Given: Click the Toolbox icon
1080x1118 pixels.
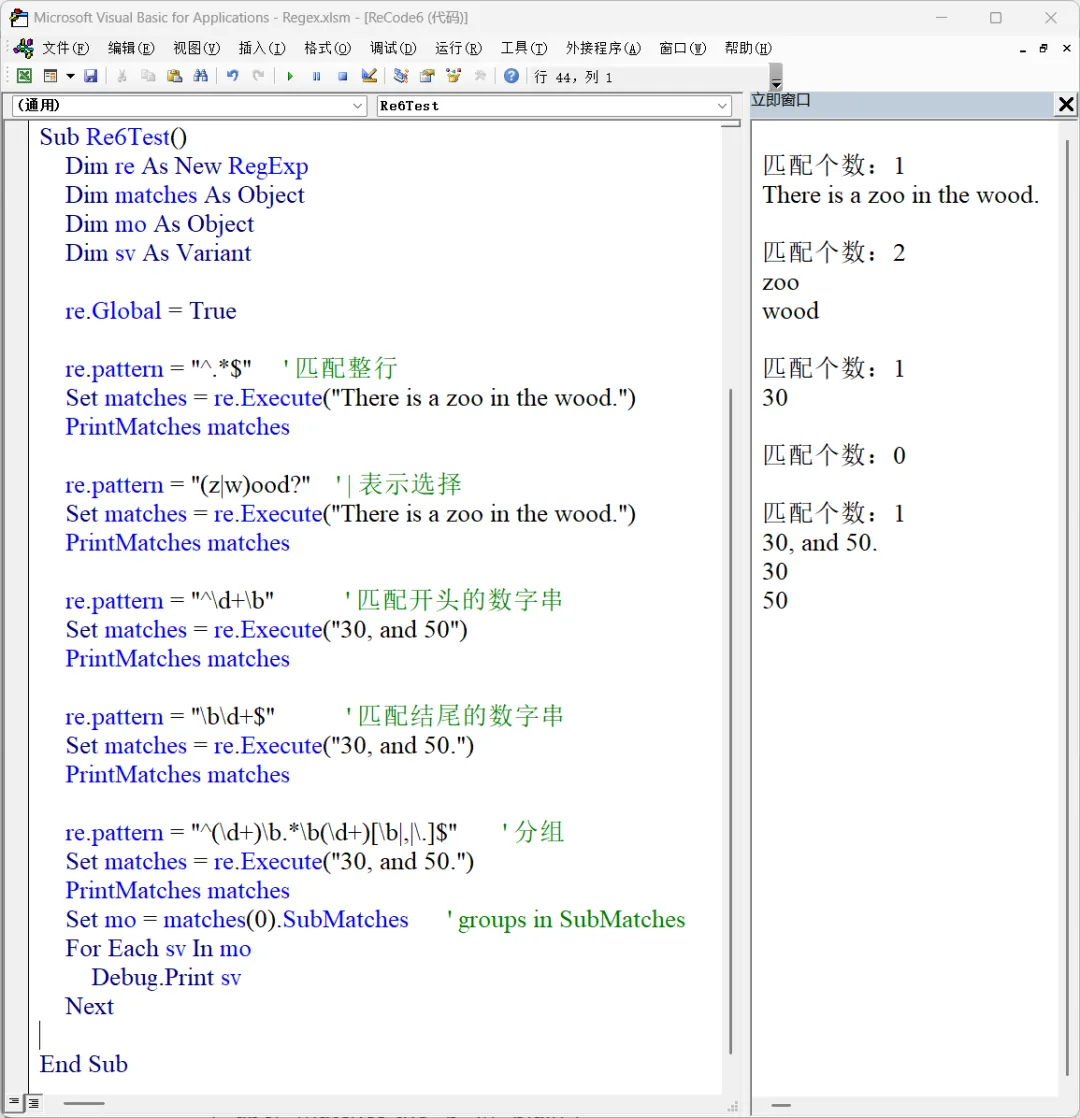Looking at the screenshot, I should coord(480,76).
